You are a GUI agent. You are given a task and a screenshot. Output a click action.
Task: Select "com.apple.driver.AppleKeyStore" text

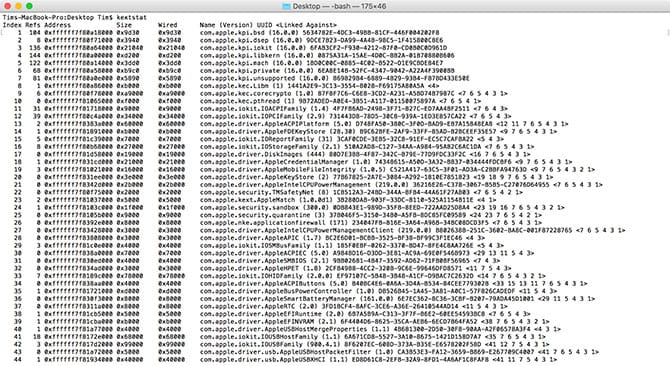[x=256, y=177]
